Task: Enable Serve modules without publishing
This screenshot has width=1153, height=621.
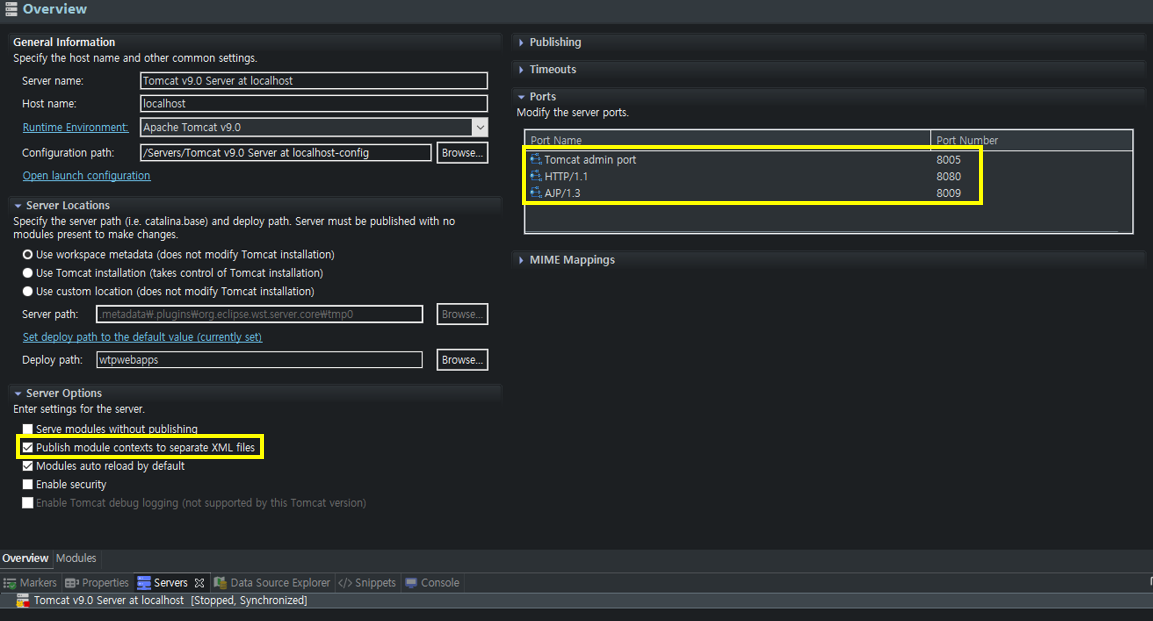Action: pyautogui.click(x=27, y=429)
